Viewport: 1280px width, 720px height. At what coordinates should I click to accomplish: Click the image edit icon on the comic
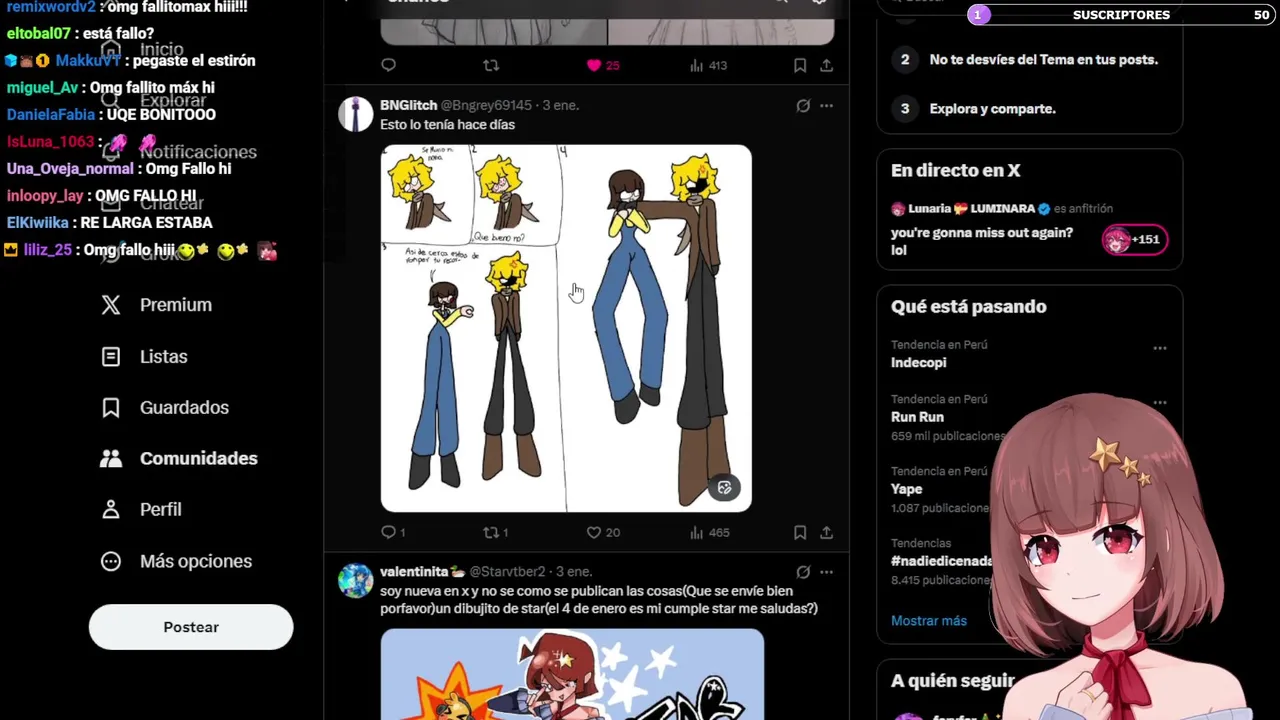click(x=725, y=488)
